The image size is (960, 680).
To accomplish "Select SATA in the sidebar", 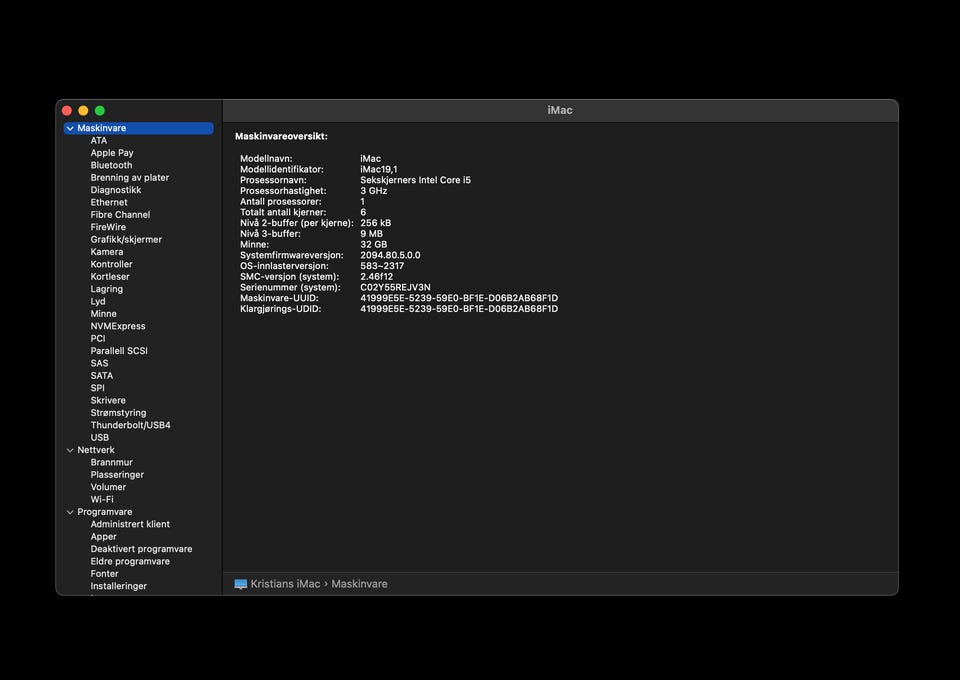I will click(102, 376).
